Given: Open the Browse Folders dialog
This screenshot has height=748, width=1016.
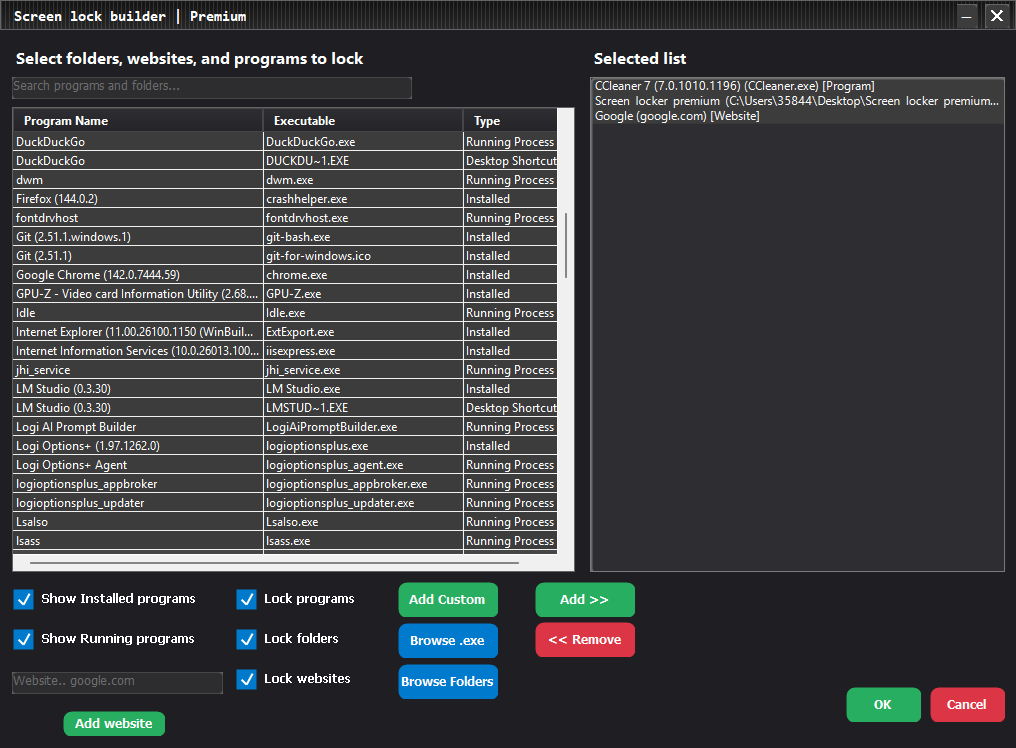Looking at the screenshot, I should pos(447,681).
